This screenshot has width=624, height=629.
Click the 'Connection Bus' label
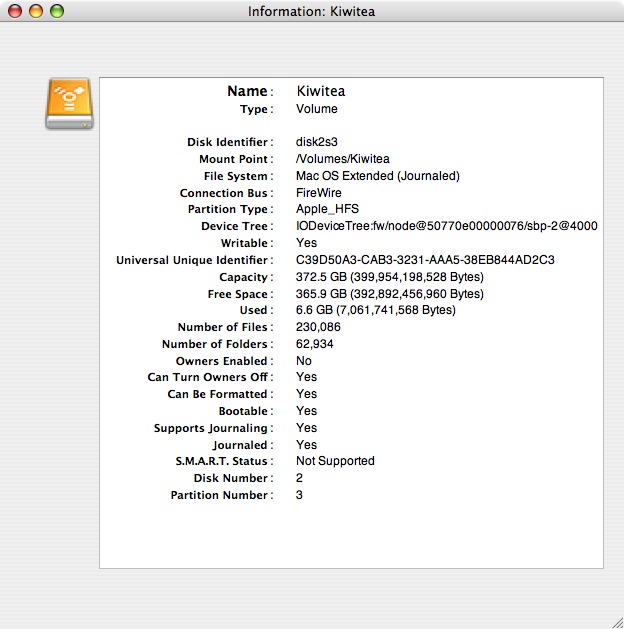coord(224,193)
